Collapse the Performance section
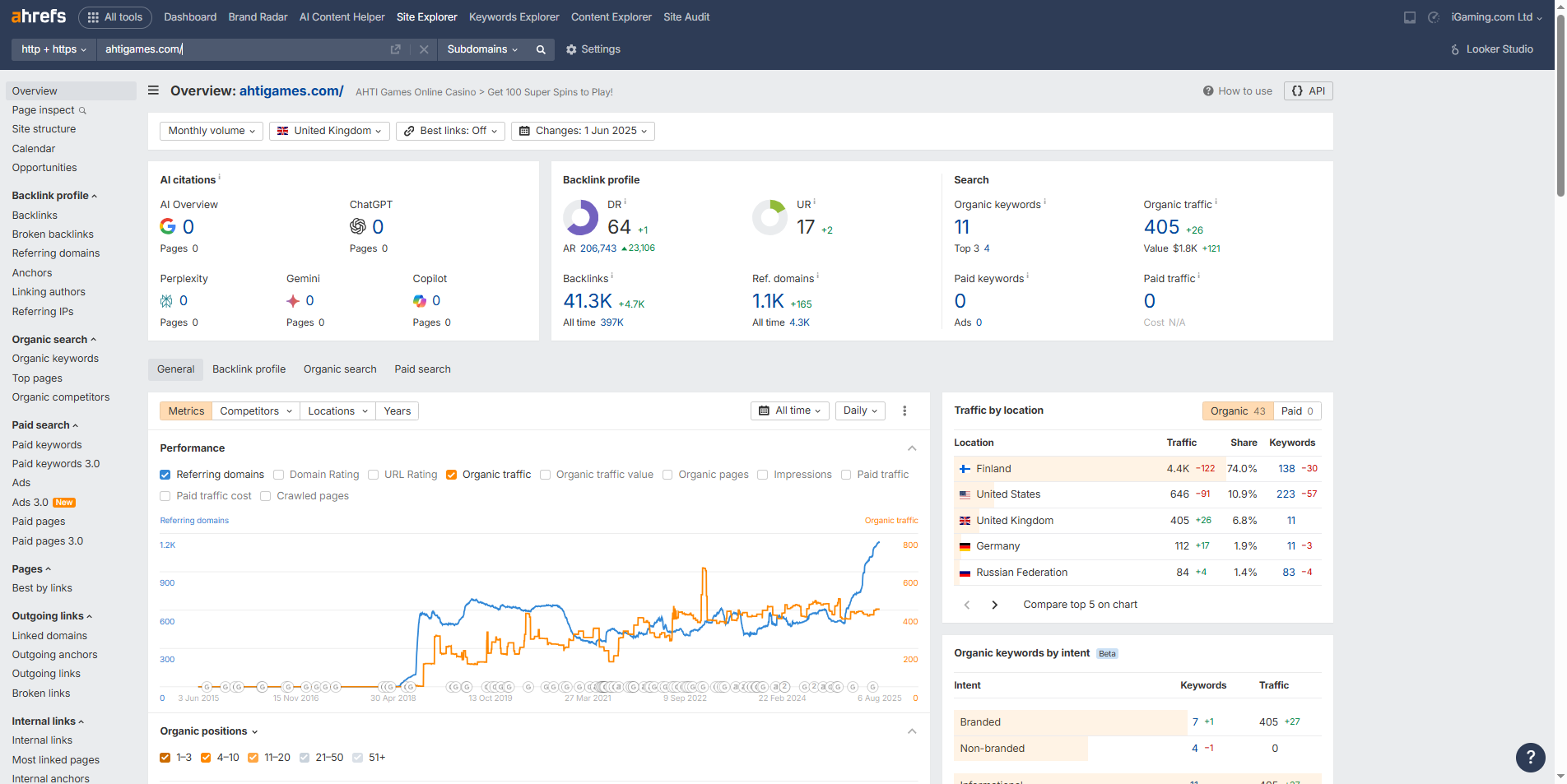Screen dimensions: 1567x784 point(912,448)
